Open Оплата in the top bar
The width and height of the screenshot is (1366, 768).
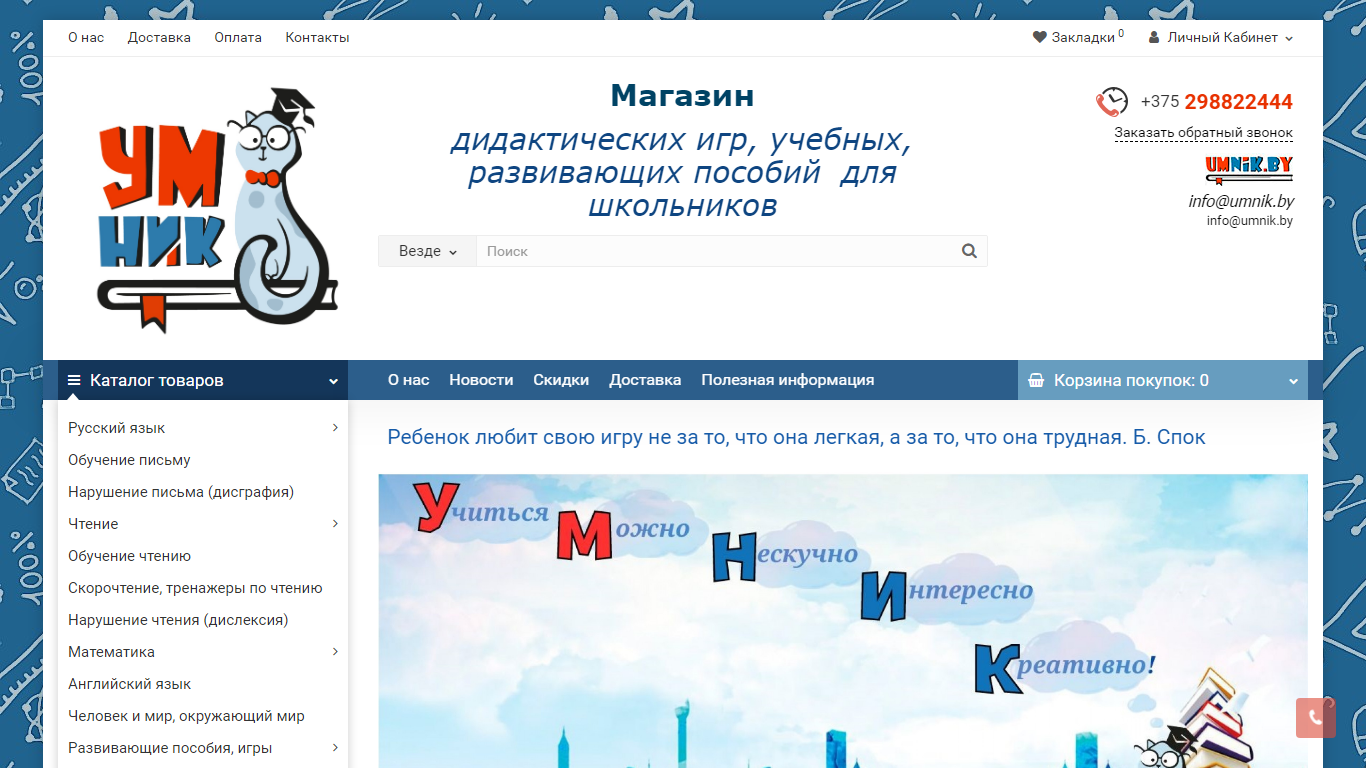[238, 37]
